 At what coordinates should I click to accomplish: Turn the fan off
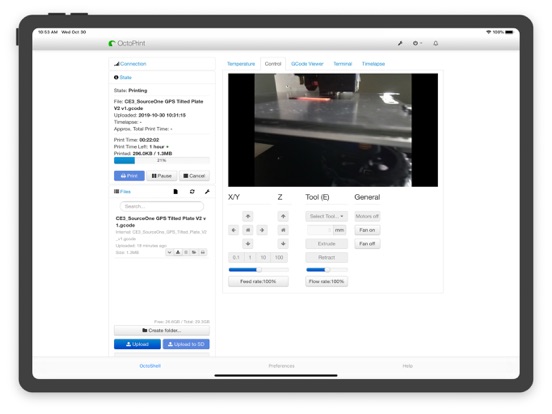click(367, 244)
